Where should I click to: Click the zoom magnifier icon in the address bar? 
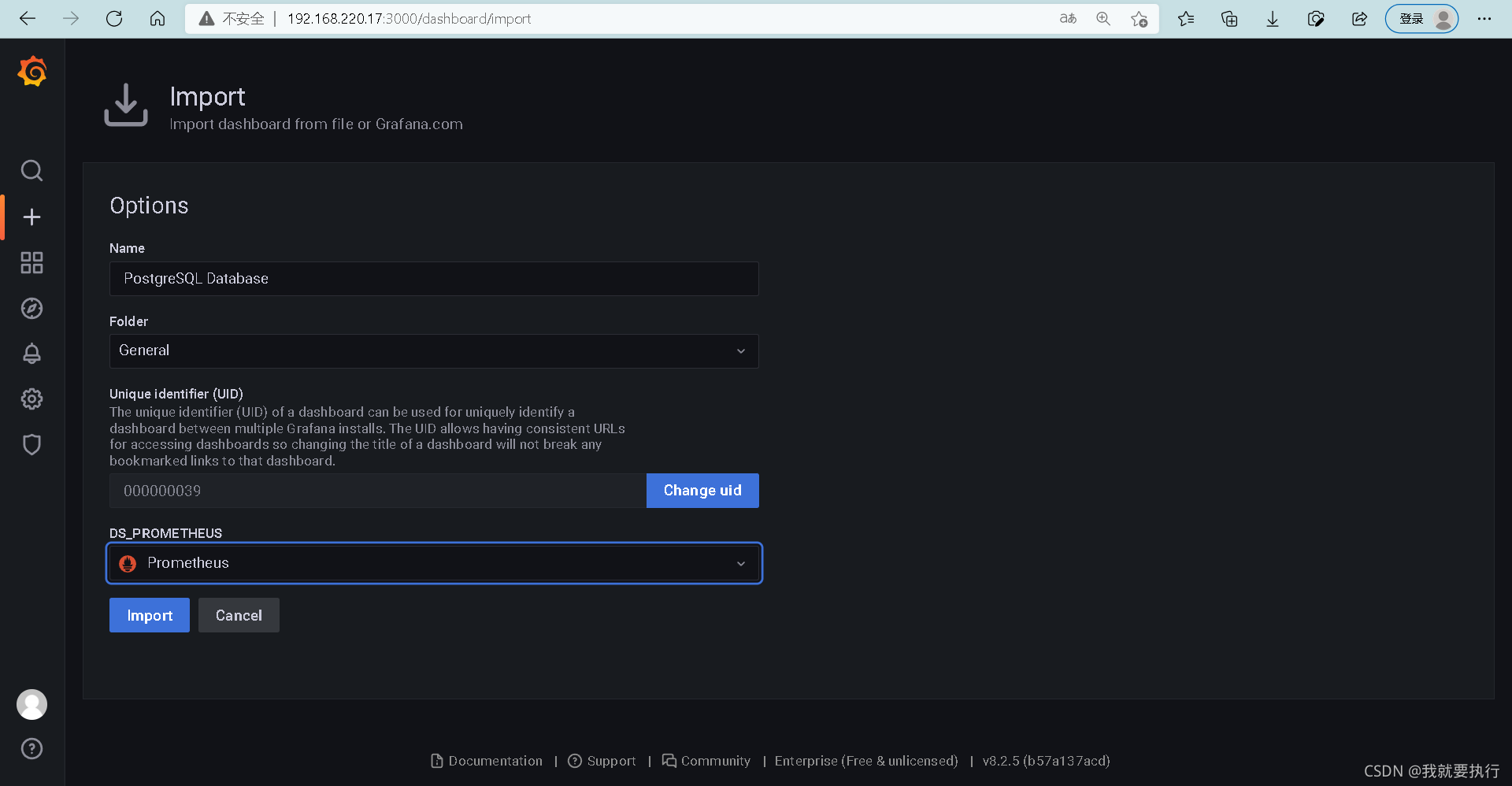(x=1103, y=18)
